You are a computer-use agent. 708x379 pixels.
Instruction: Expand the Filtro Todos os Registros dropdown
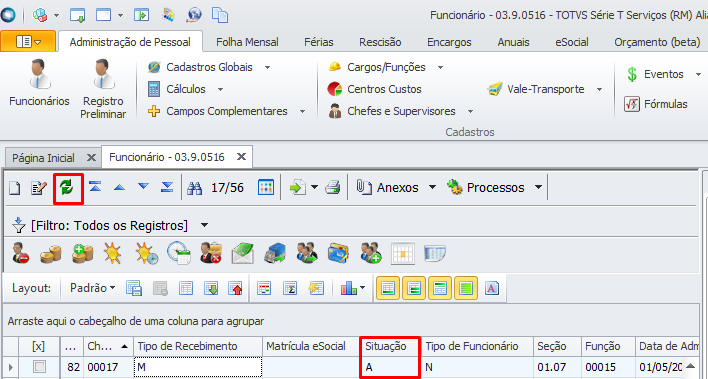point(205,225)
